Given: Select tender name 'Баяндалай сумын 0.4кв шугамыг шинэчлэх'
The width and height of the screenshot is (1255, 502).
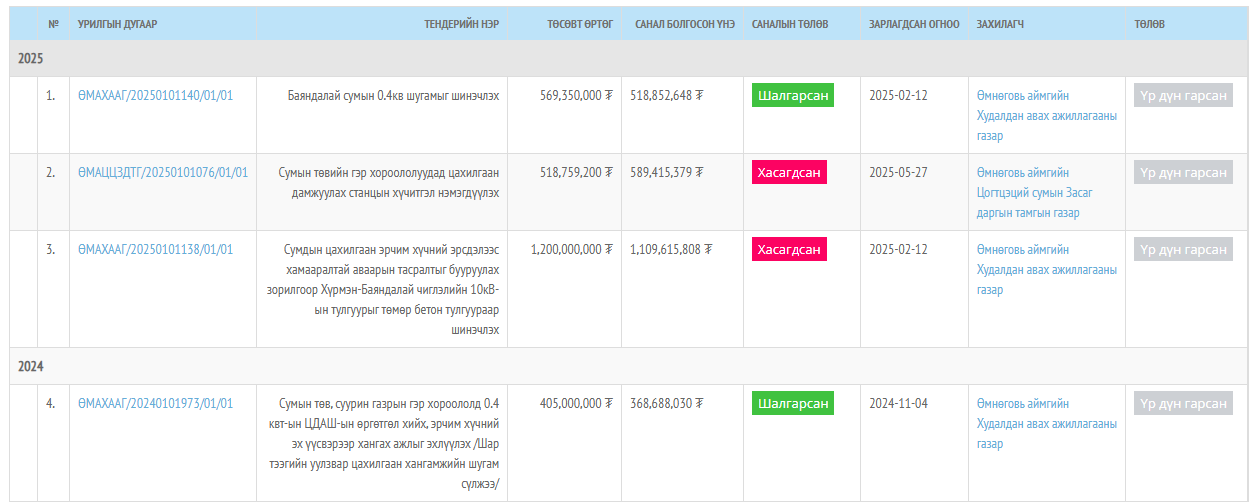Looking at the screenshot, I should pos(393,96).
